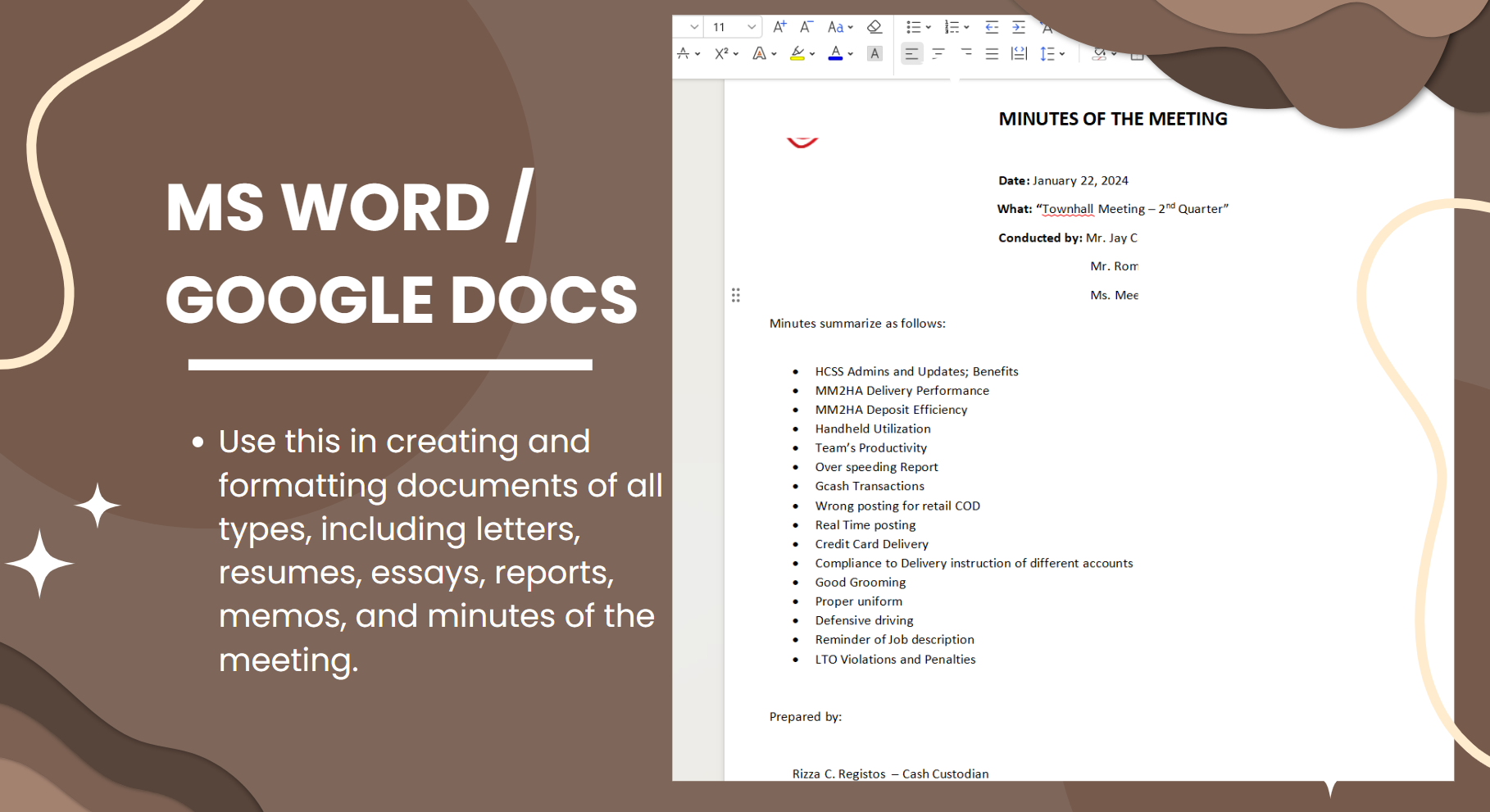Viewport: 1490px width, 812px height.
Task: Toggle align left paragraph alignment
Action: tap(911, 54)
